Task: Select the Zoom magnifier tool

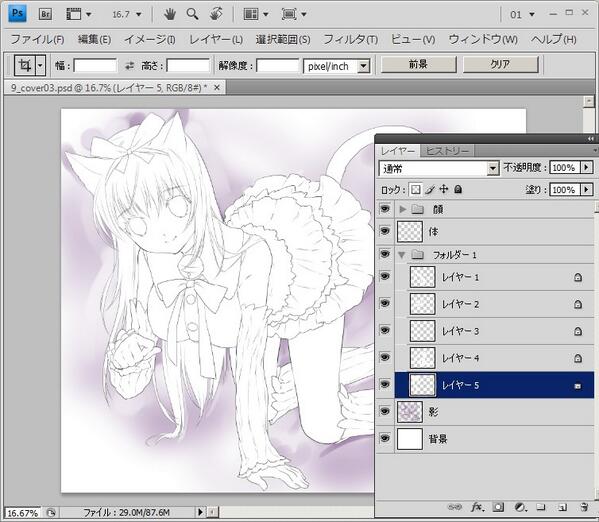Action: pyautogui.click(x=192, y=14)
